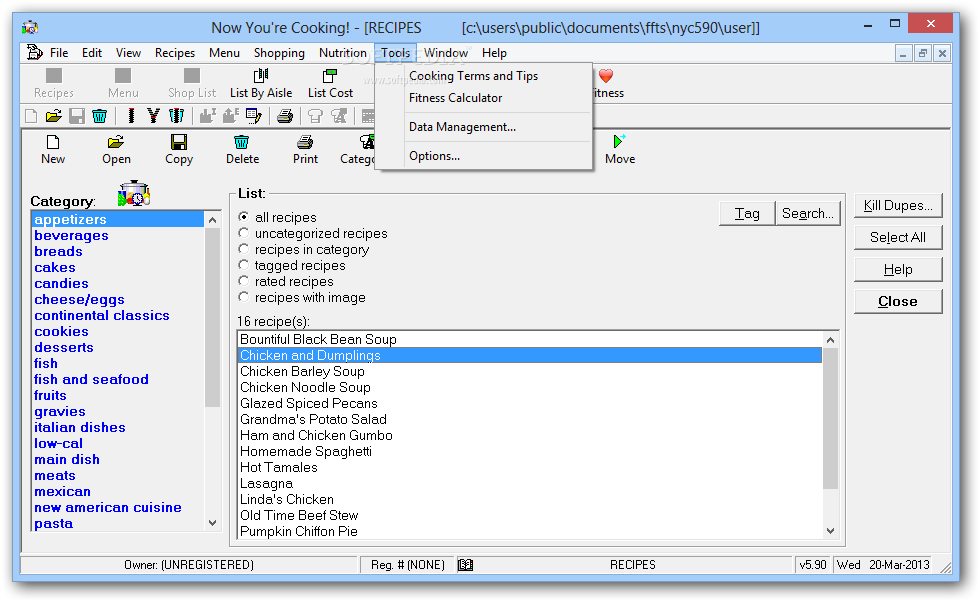
Task: Select the 'all recipes' radio button
Action: [244, 217]
